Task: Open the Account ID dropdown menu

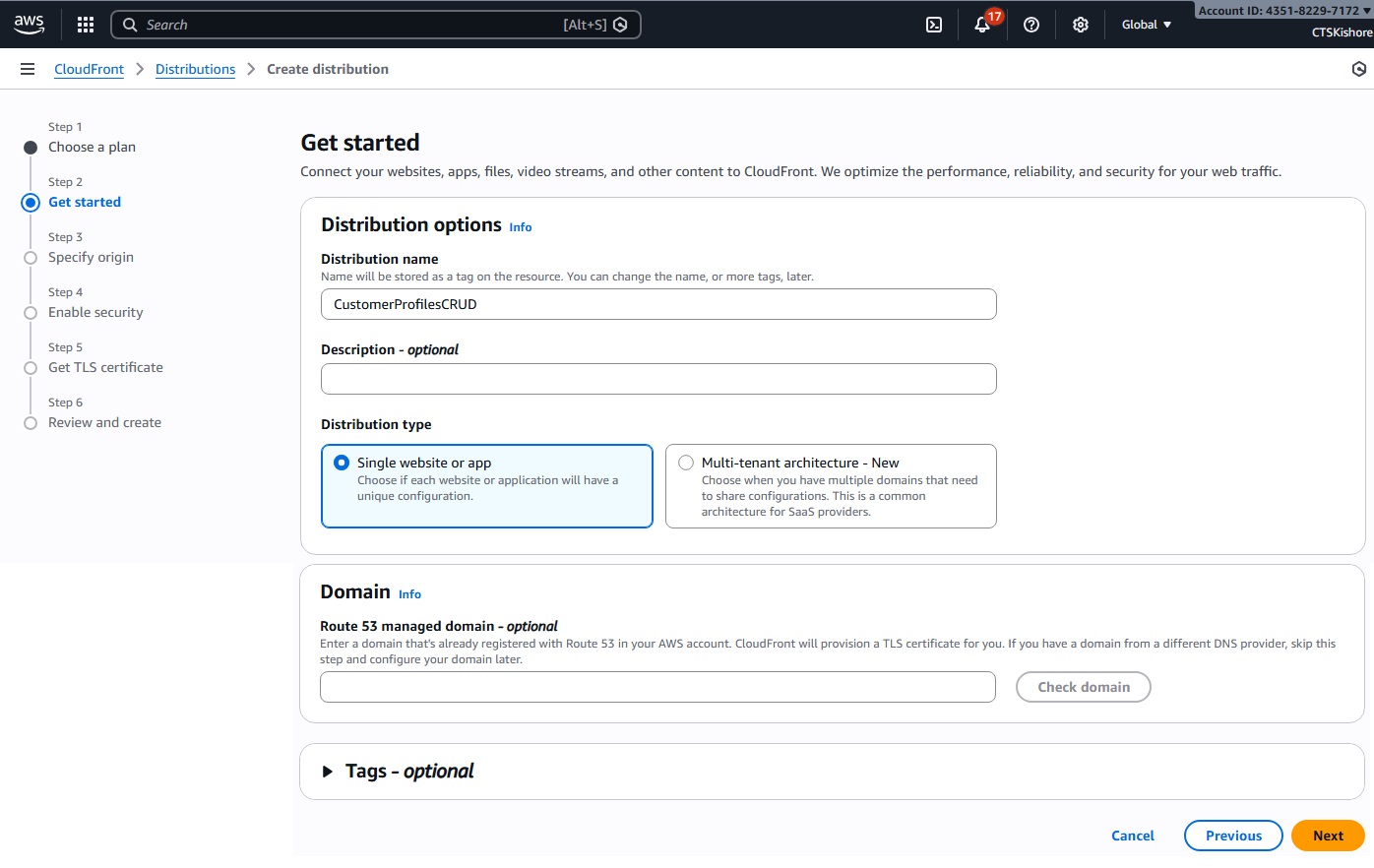Action: (x=1284, y=11)
